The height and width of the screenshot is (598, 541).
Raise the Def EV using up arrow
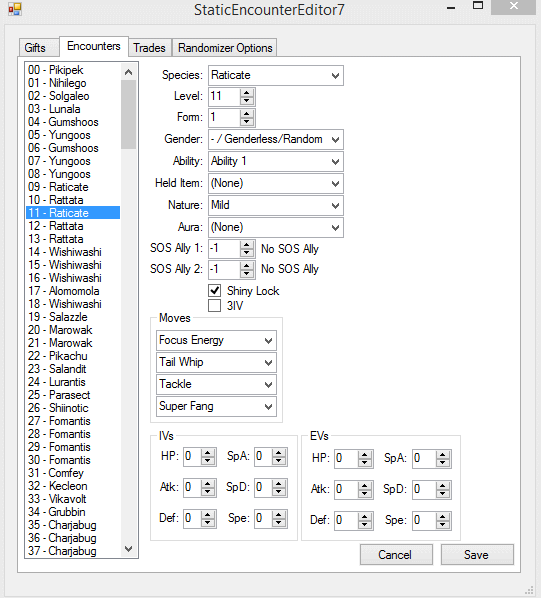pos(364,517)
